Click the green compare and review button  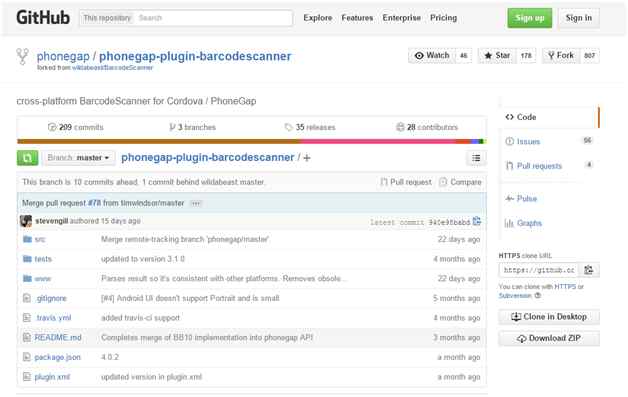pyautogui.click(x=27, y=158)
